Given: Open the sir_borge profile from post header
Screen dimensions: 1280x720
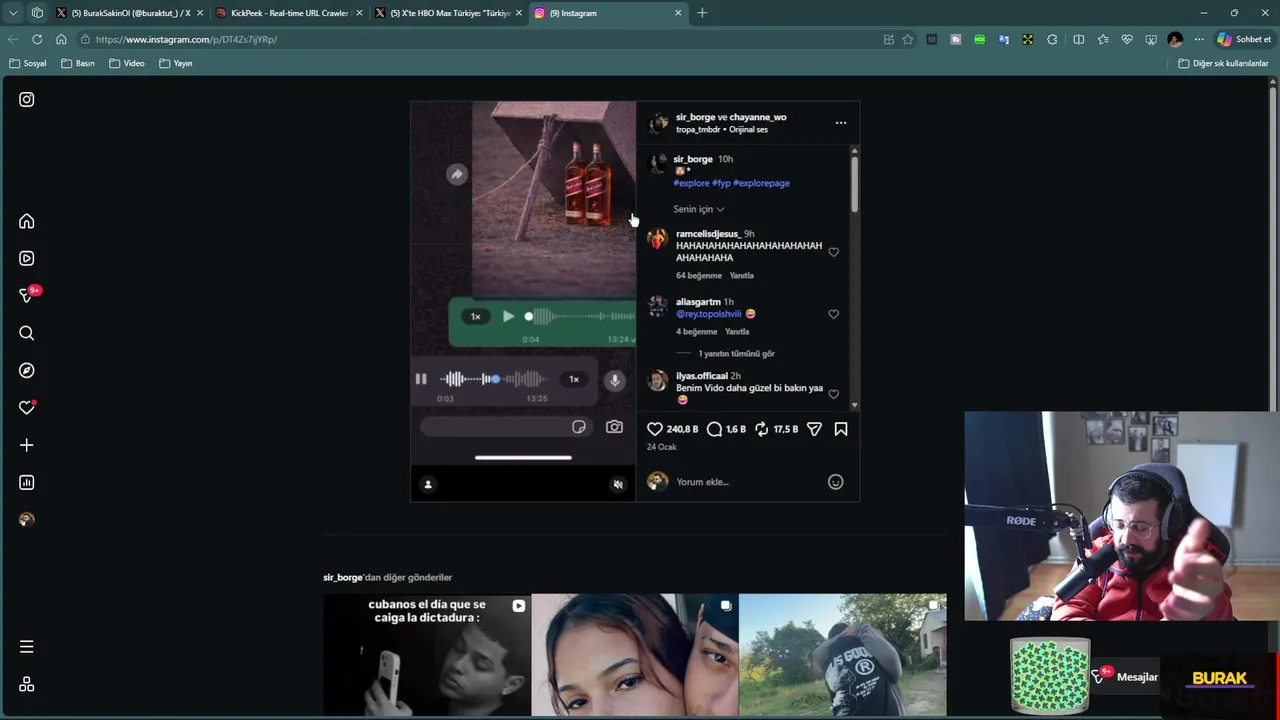Looking at the screenshot, I should point(695,117).
